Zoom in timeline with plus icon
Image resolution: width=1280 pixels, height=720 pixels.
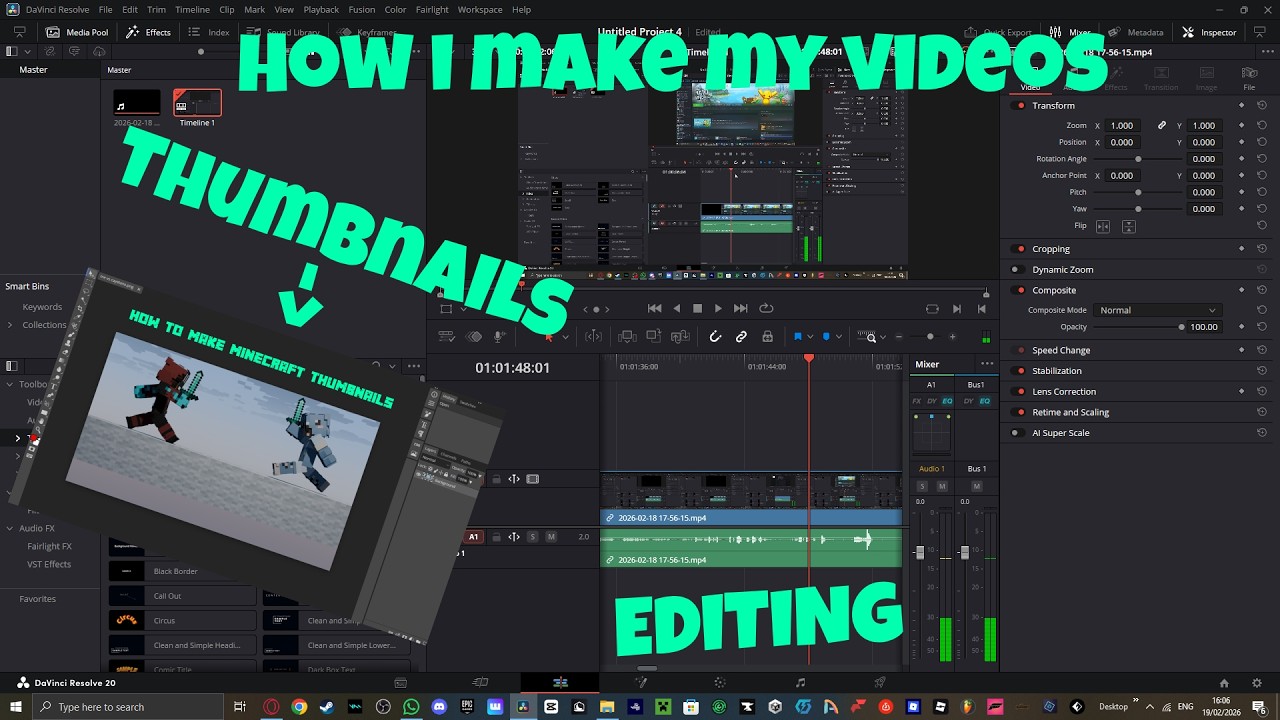click(x=952, y=337)
